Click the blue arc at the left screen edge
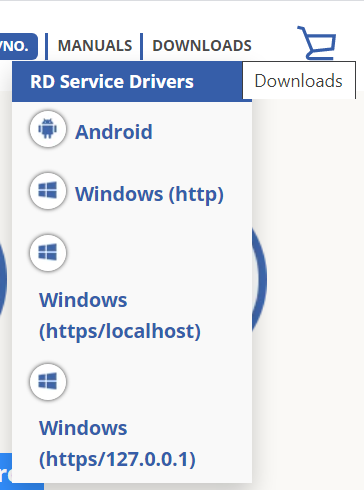The image size is (364, 490). pos(3,279)
